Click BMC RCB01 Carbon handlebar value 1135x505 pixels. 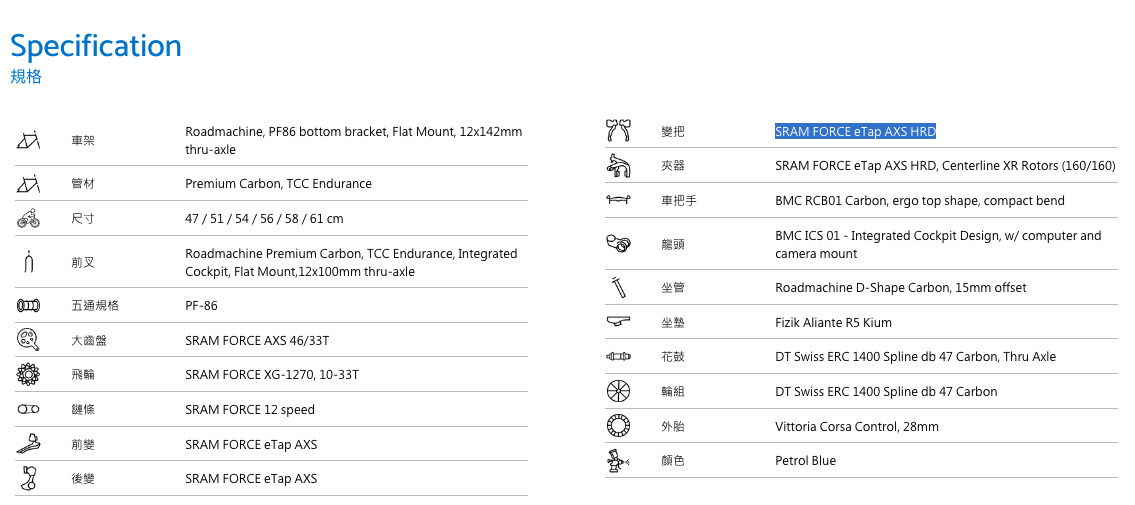(920, 200)
